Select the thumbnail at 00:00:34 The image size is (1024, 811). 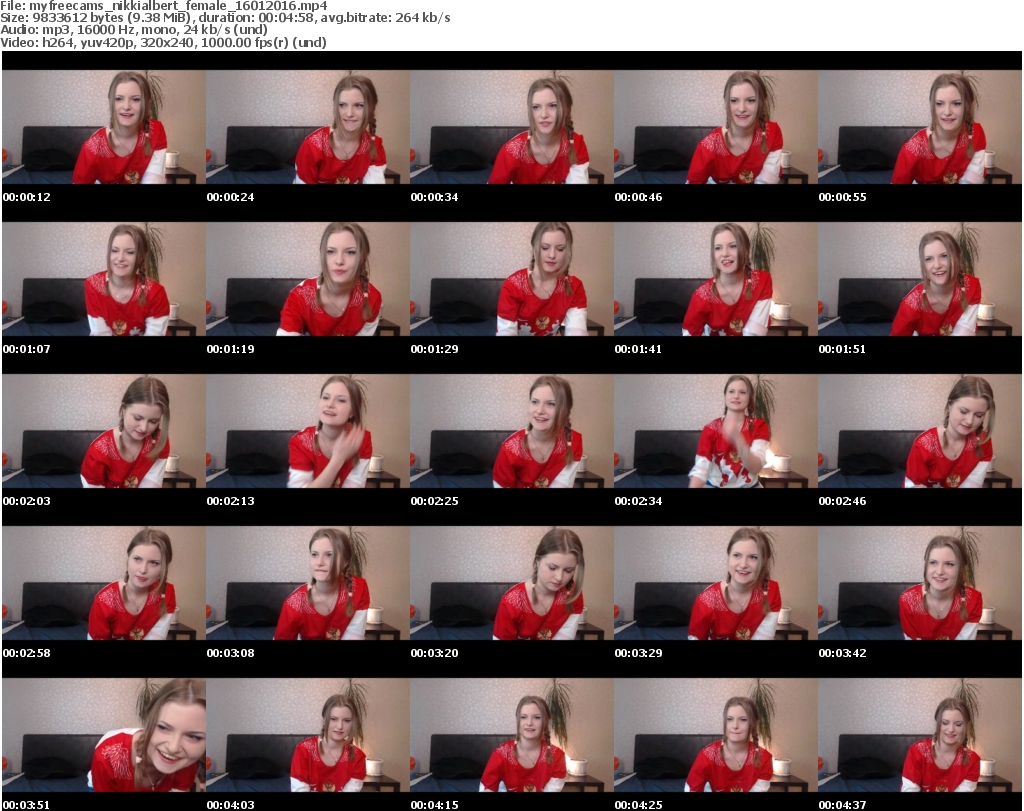click(x=512, y=127)
